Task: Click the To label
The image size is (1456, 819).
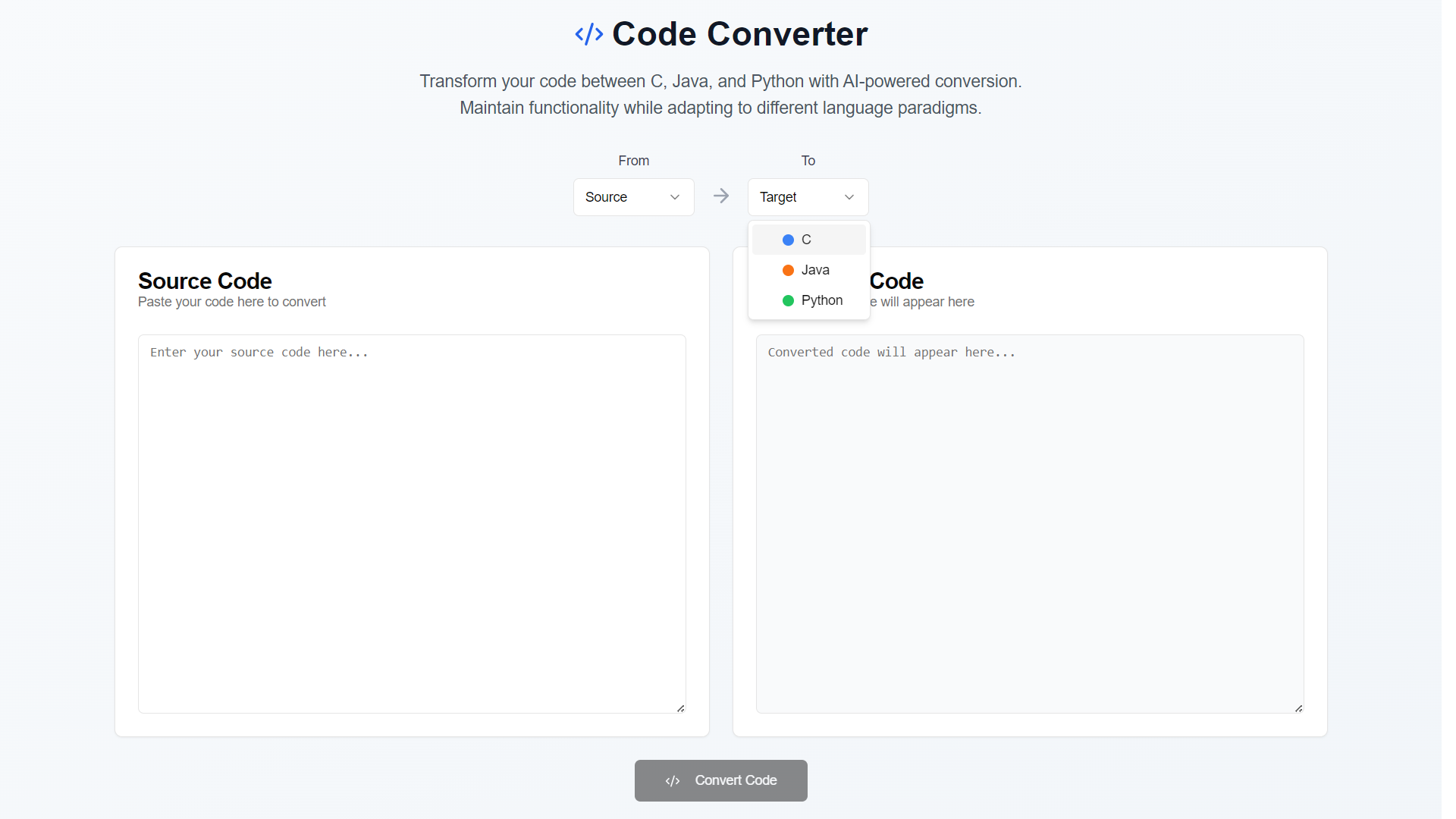Action: click(x=808, y=161)
